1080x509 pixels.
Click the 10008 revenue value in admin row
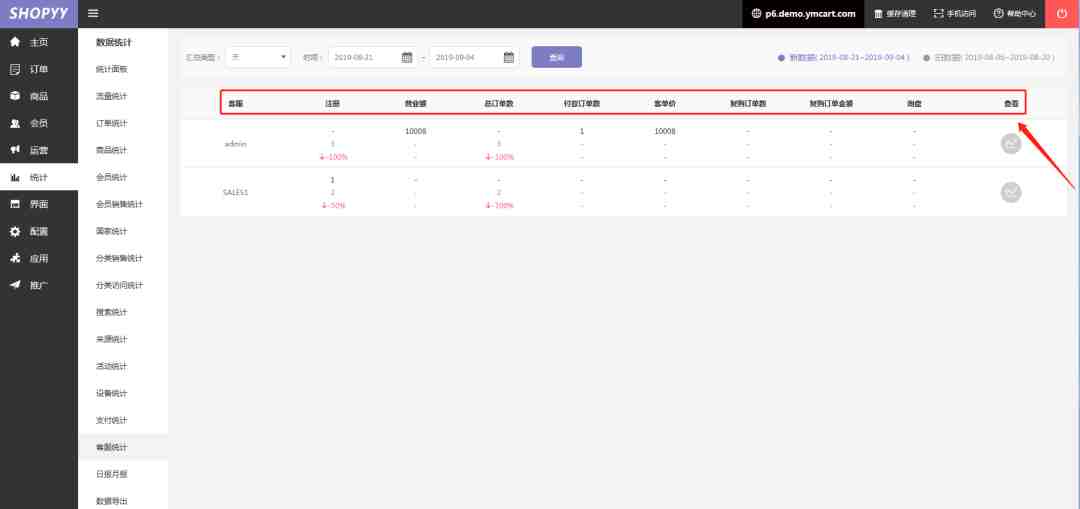(x=415, y=131)
